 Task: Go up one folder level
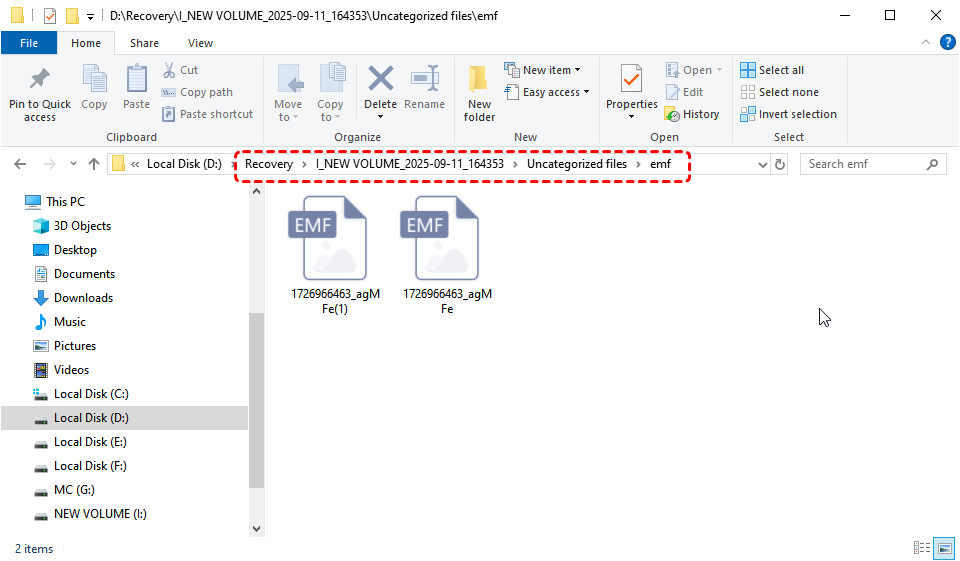click(94, 164)
